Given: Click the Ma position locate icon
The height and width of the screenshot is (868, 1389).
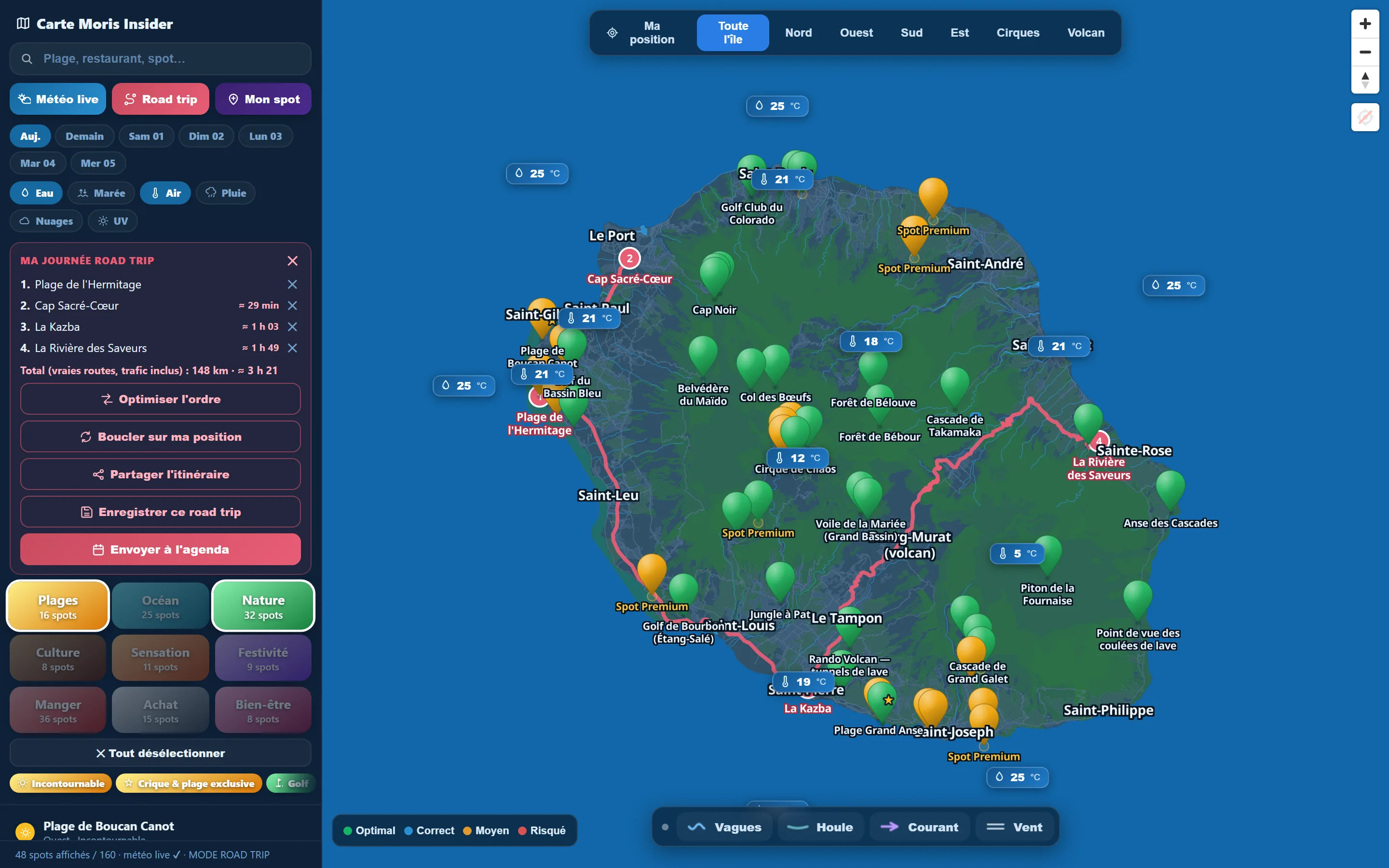Looking at the screenshot, I should tap(613, 33).
